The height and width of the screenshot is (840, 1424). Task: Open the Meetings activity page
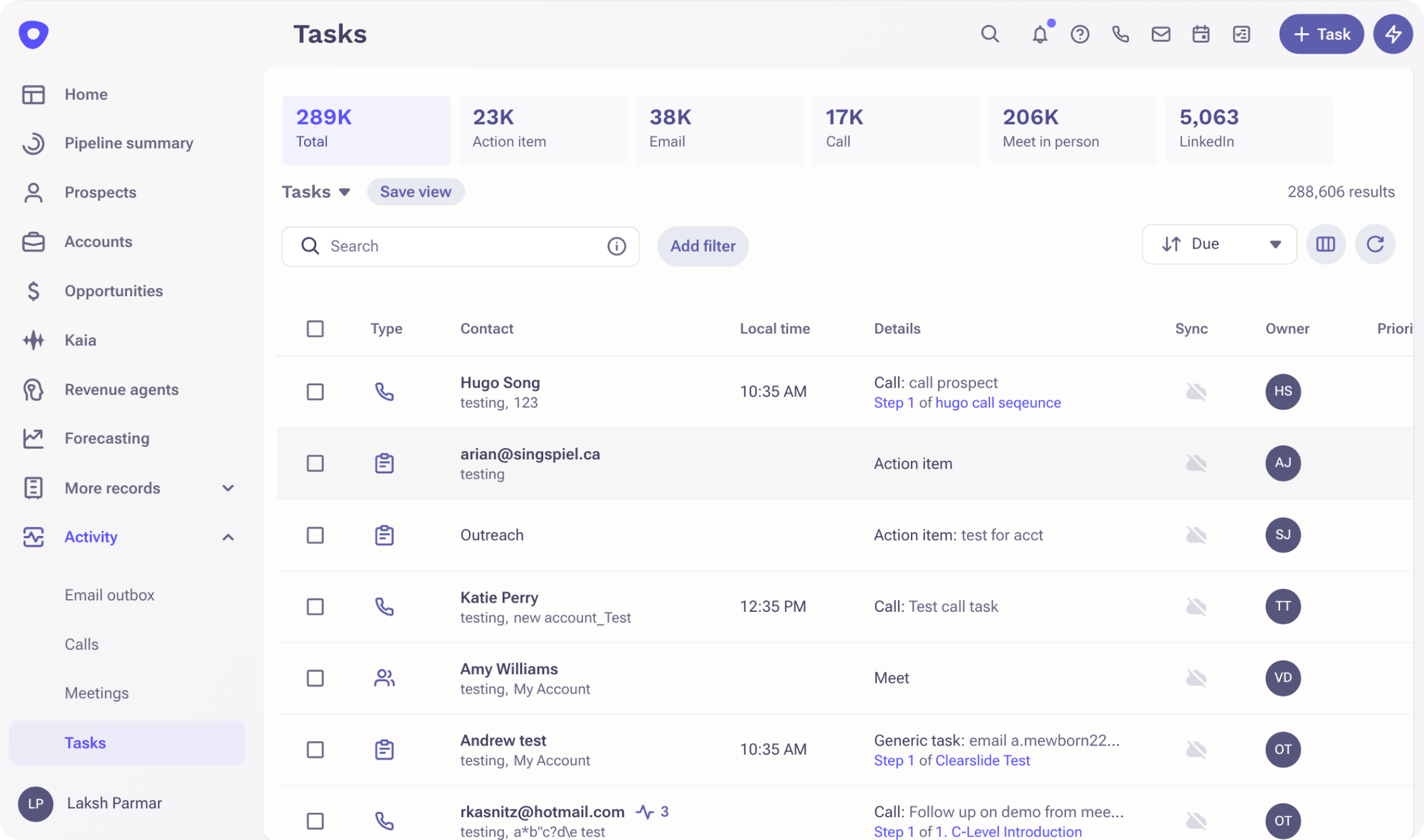tap(96, 692)
